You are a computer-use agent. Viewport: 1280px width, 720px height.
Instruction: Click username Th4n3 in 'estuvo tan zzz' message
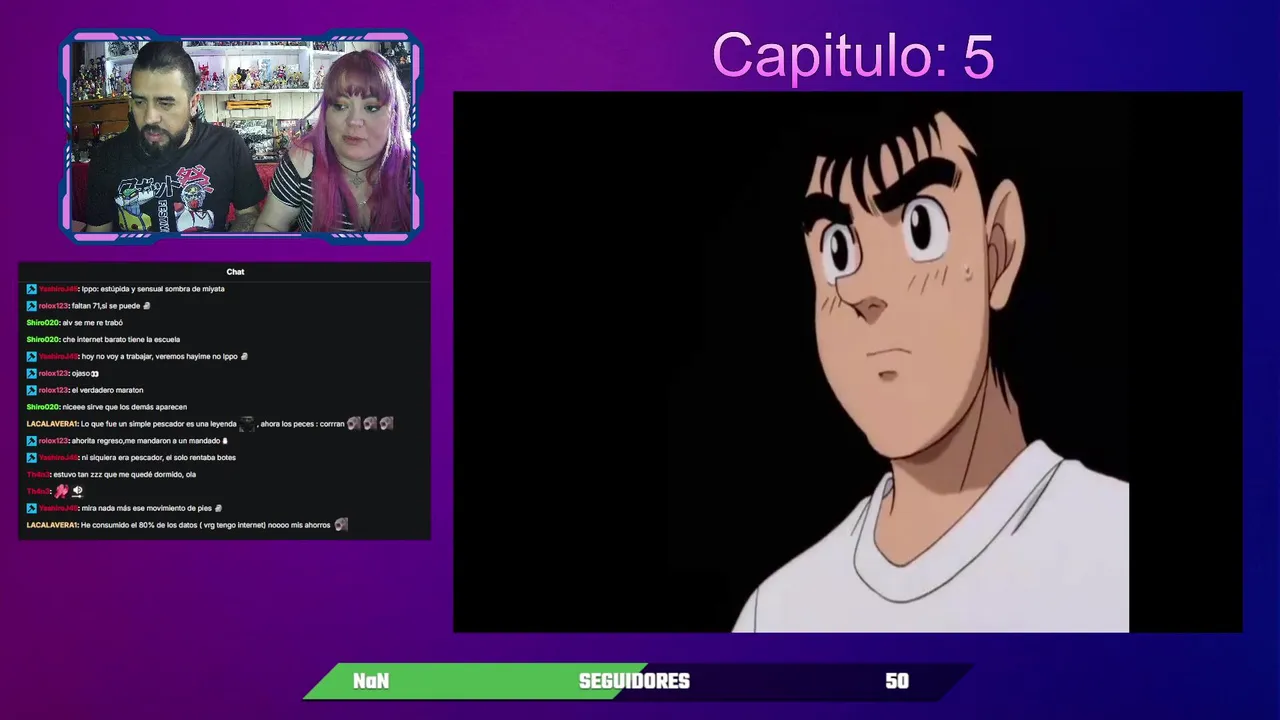(x=38, y=475)
